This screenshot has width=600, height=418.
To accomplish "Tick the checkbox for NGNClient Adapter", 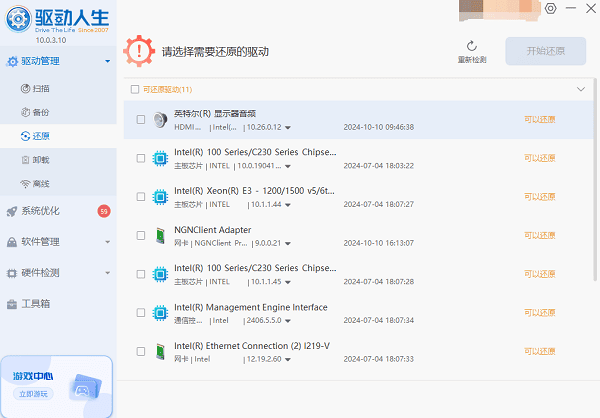I will click(x=141, y=235).
